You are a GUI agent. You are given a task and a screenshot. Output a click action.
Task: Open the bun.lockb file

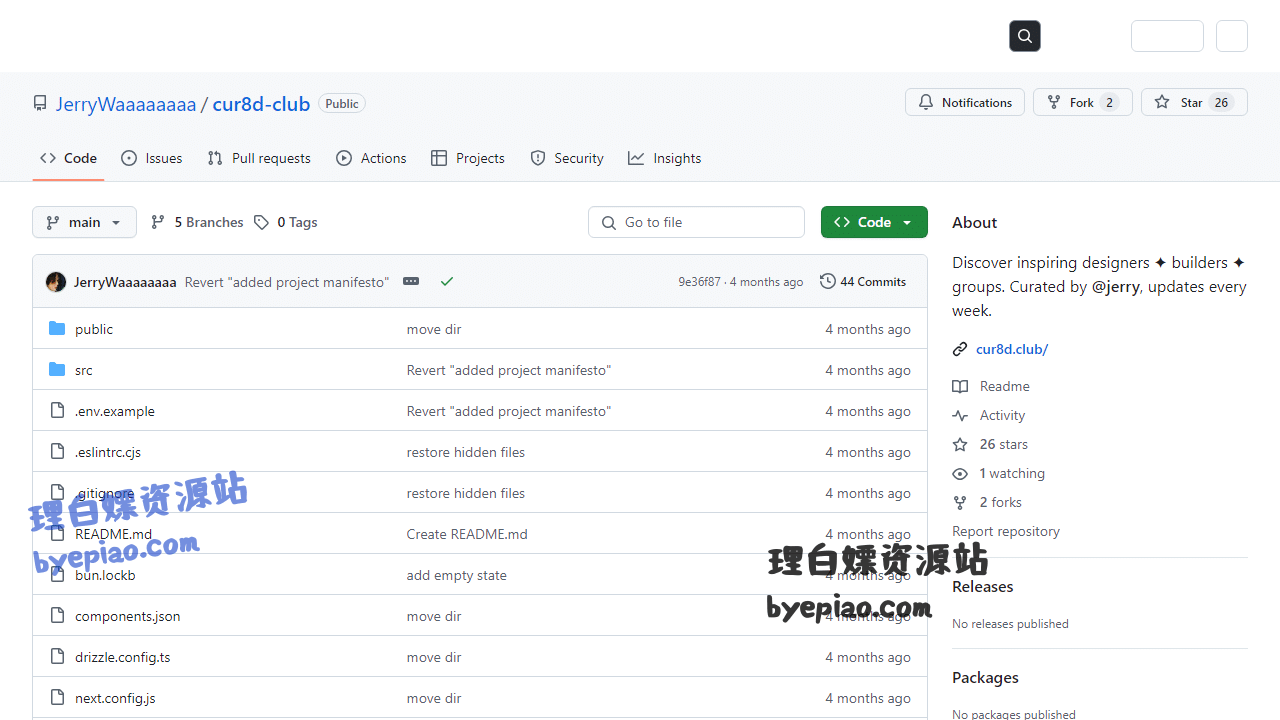pyautogui.click(x=105, y=575)
